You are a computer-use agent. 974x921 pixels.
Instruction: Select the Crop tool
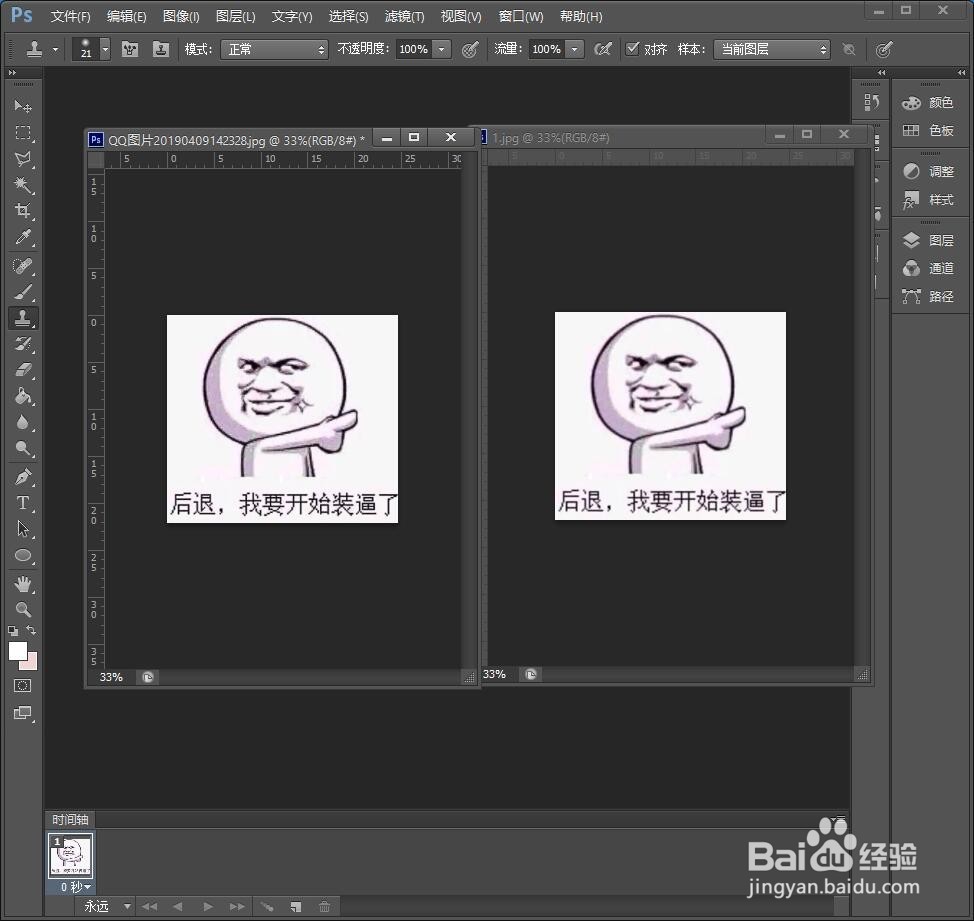coord(23,211)
